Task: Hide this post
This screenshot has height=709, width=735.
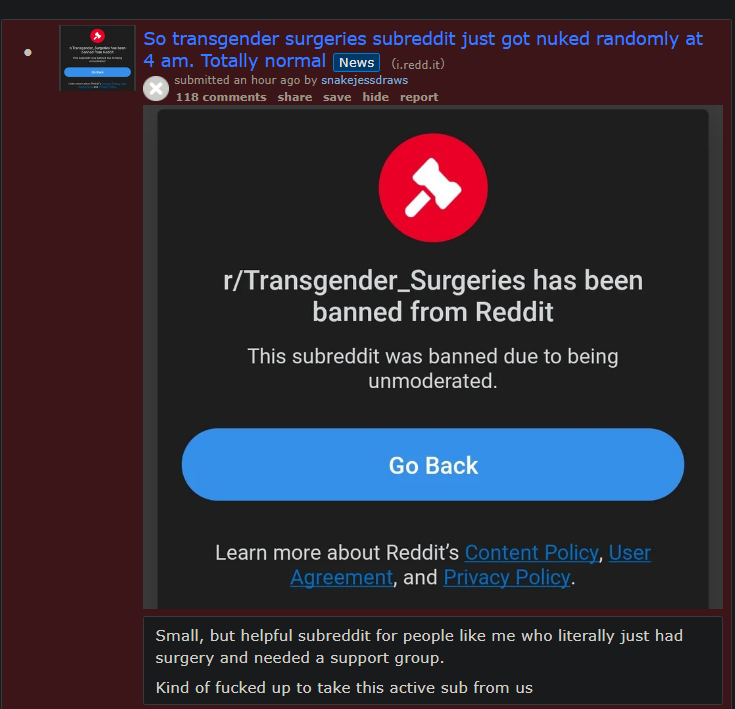Action: (375, 97)
